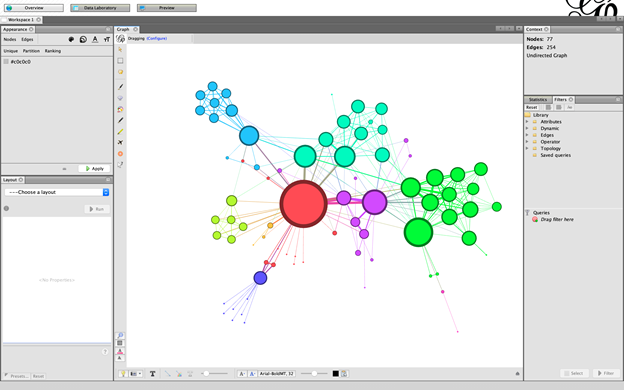Click the Reset button in Filters
The height and width of the screenshot is (390, 624).
pyautogui.click(x=532, y=107)
